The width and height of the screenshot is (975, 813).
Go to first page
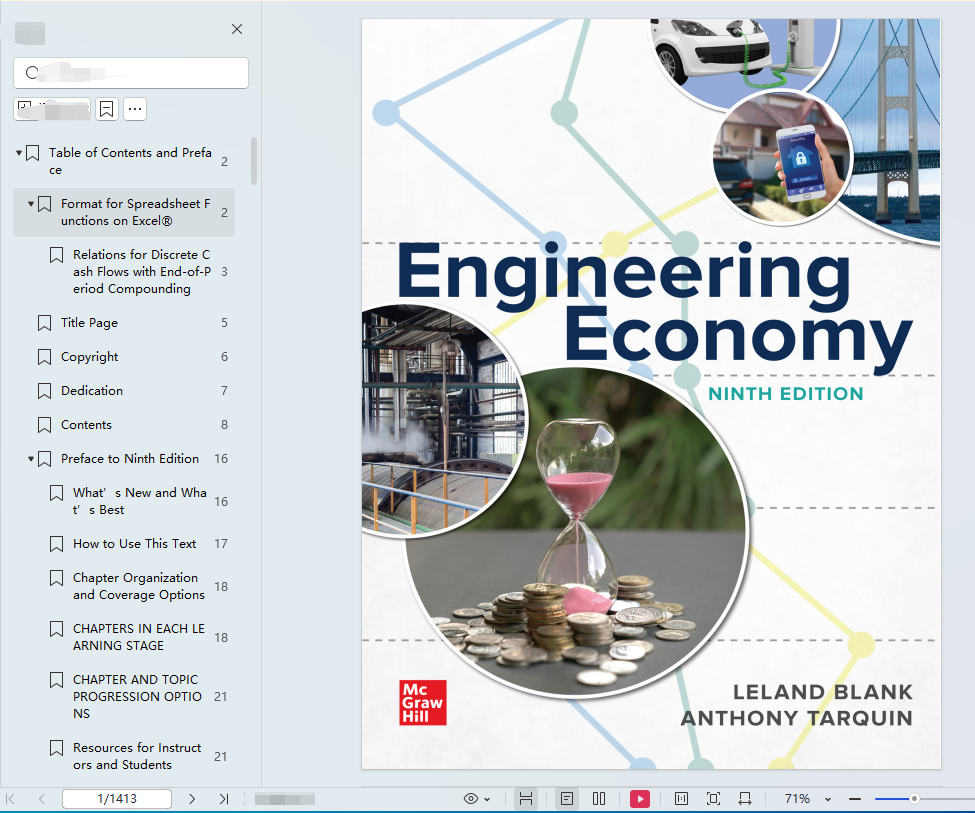11,799
